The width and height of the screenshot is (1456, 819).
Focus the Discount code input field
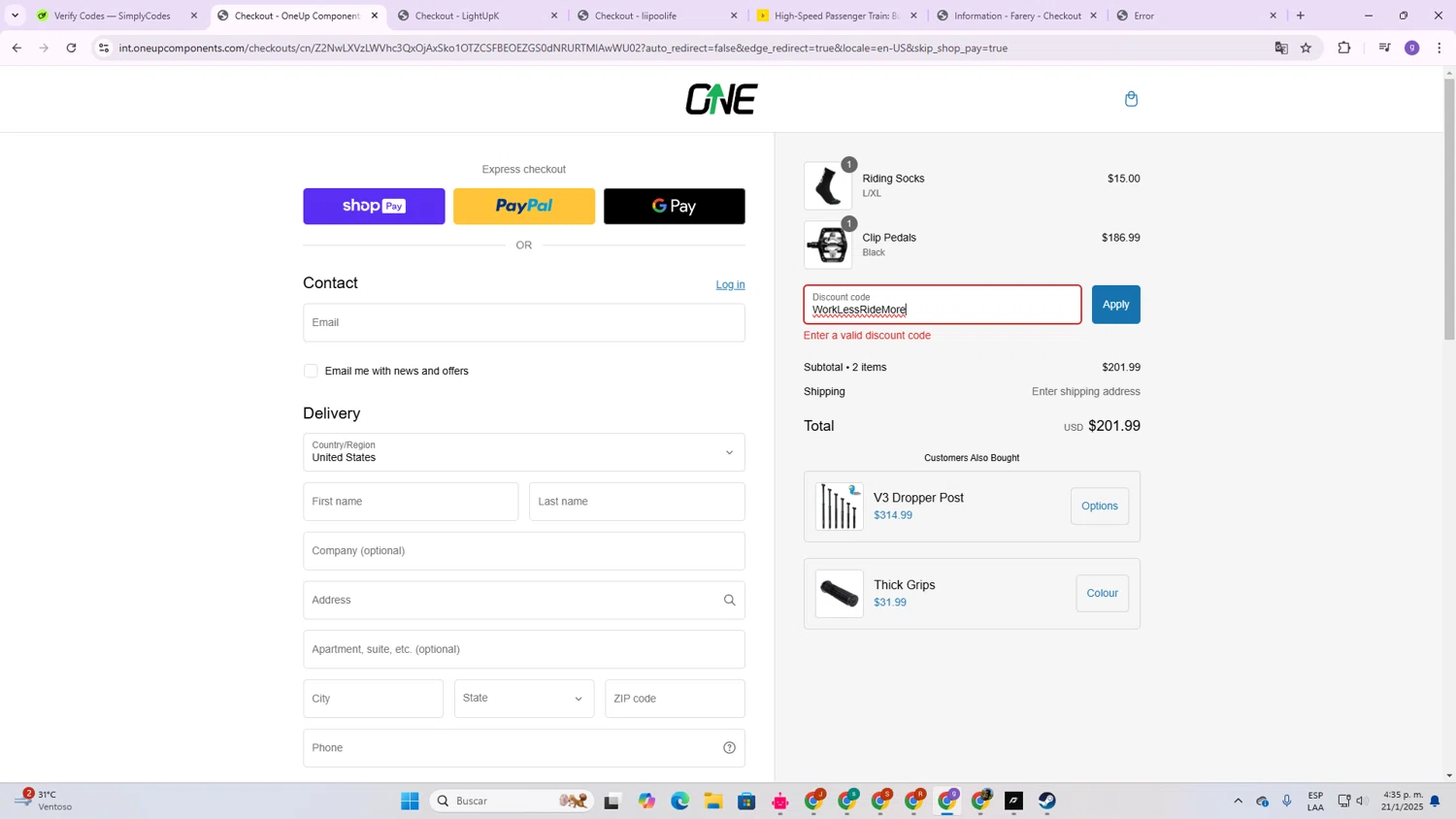pyautogui.click(x=943, y=305)
